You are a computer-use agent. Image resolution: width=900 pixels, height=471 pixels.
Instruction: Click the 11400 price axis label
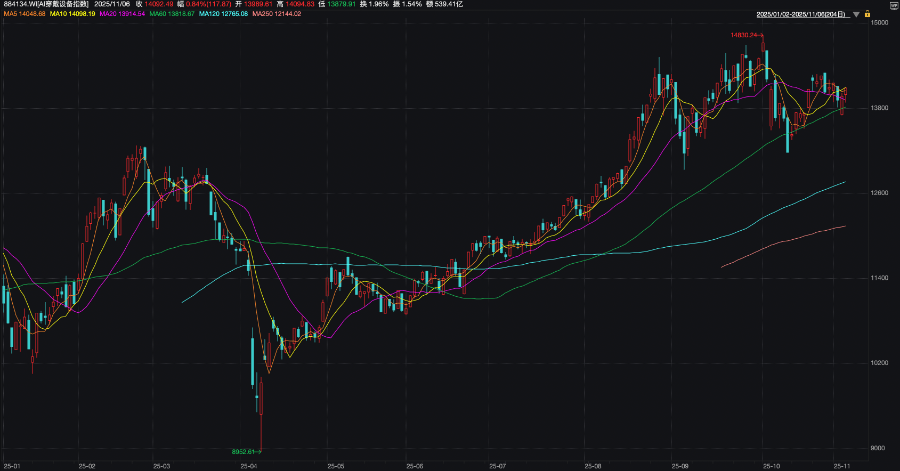881,277
